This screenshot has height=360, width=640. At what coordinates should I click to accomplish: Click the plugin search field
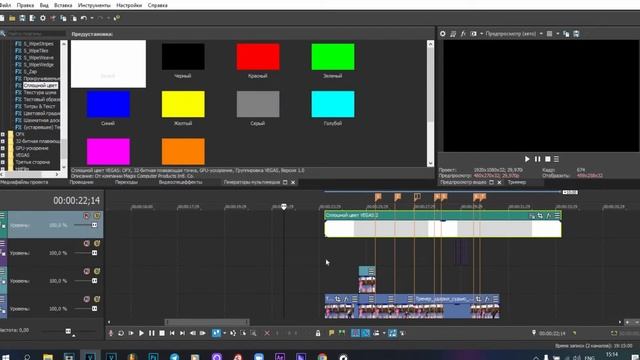point(36,34)
